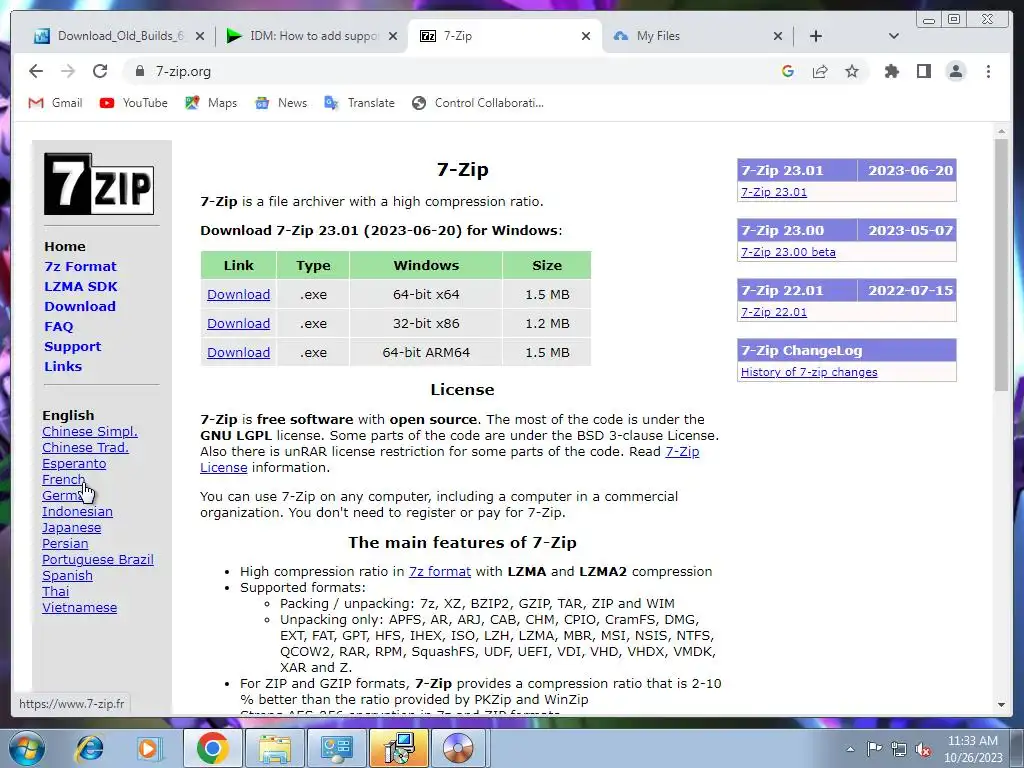Open the LZMA SDK sidebar link
The image size is (1024, 768).
coord(81,286)
